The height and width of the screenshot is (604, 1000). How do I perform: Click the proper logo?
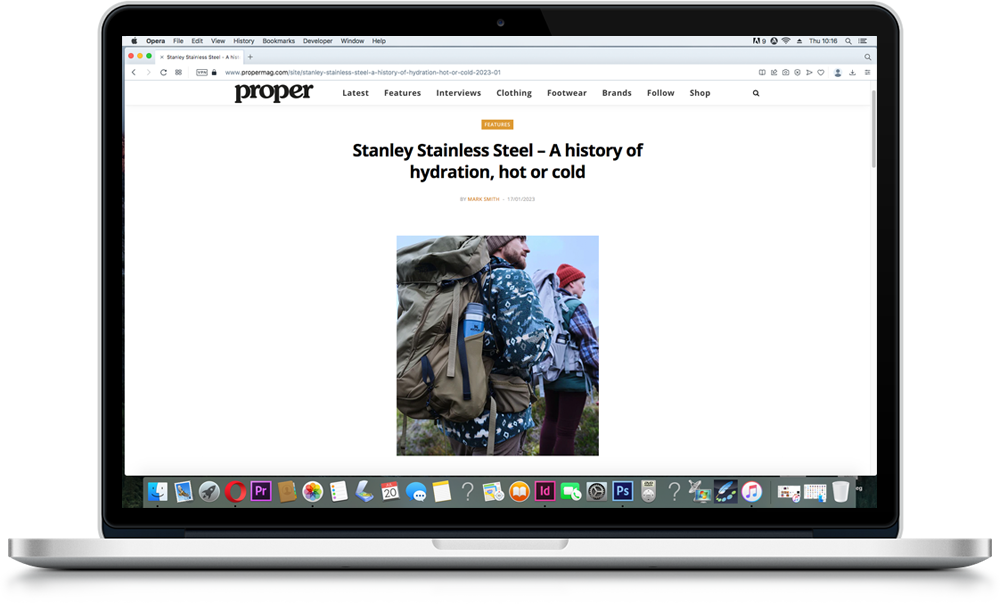(274, 92)
